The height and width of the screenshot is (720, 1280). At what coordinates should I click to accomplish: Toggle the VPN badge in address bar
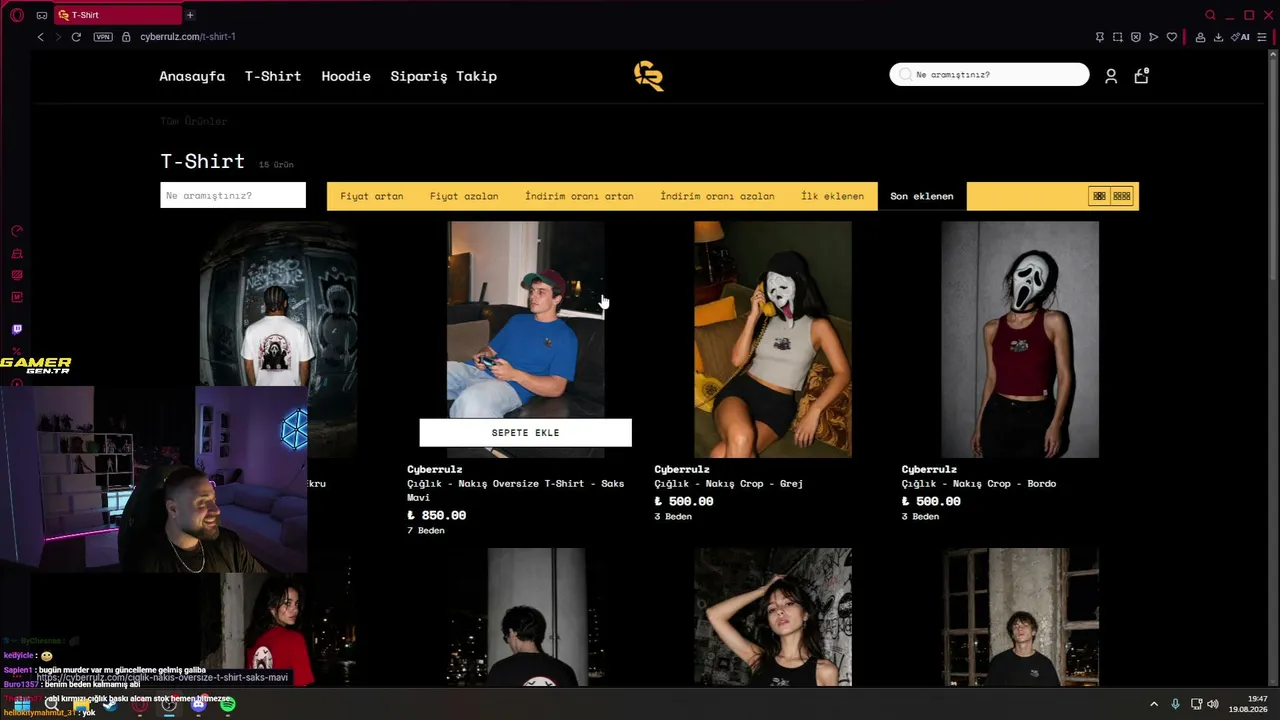[x=103, y=37]
